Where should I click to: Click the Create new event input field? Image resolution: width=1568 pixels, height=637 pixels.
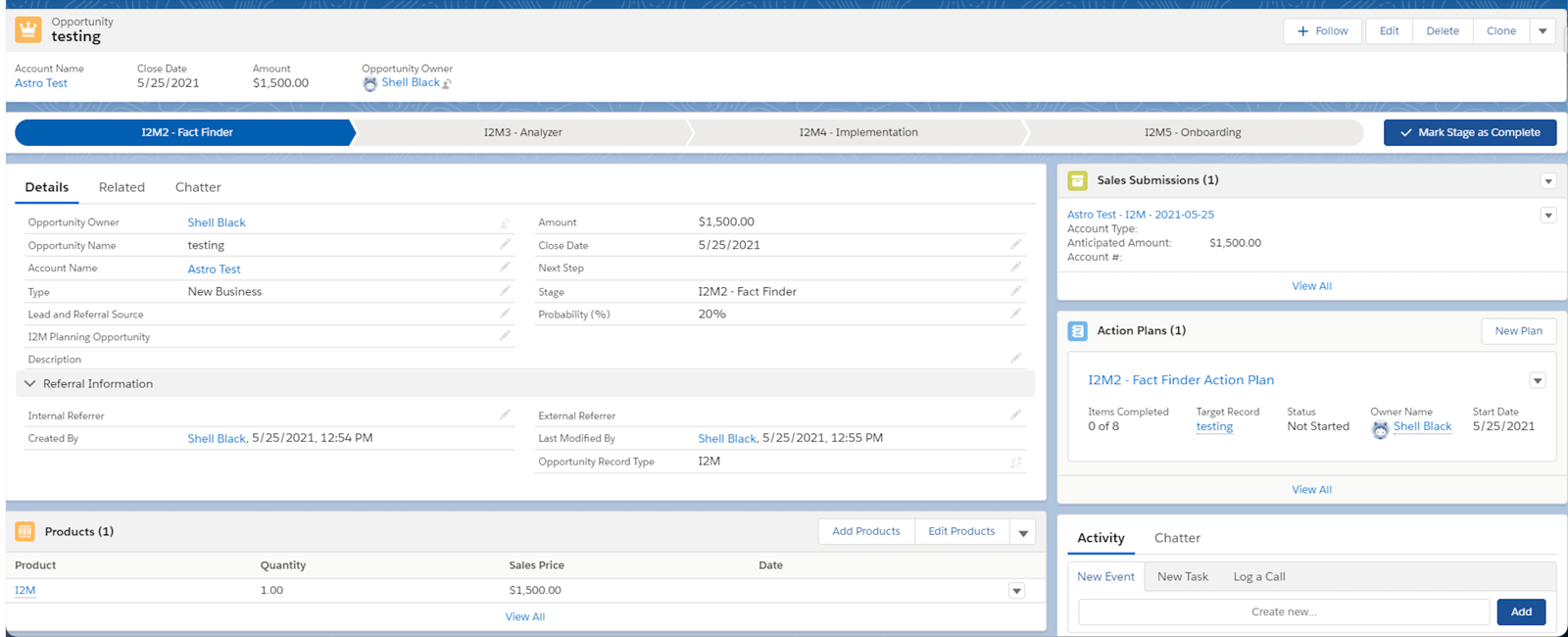click(1283, 612)
